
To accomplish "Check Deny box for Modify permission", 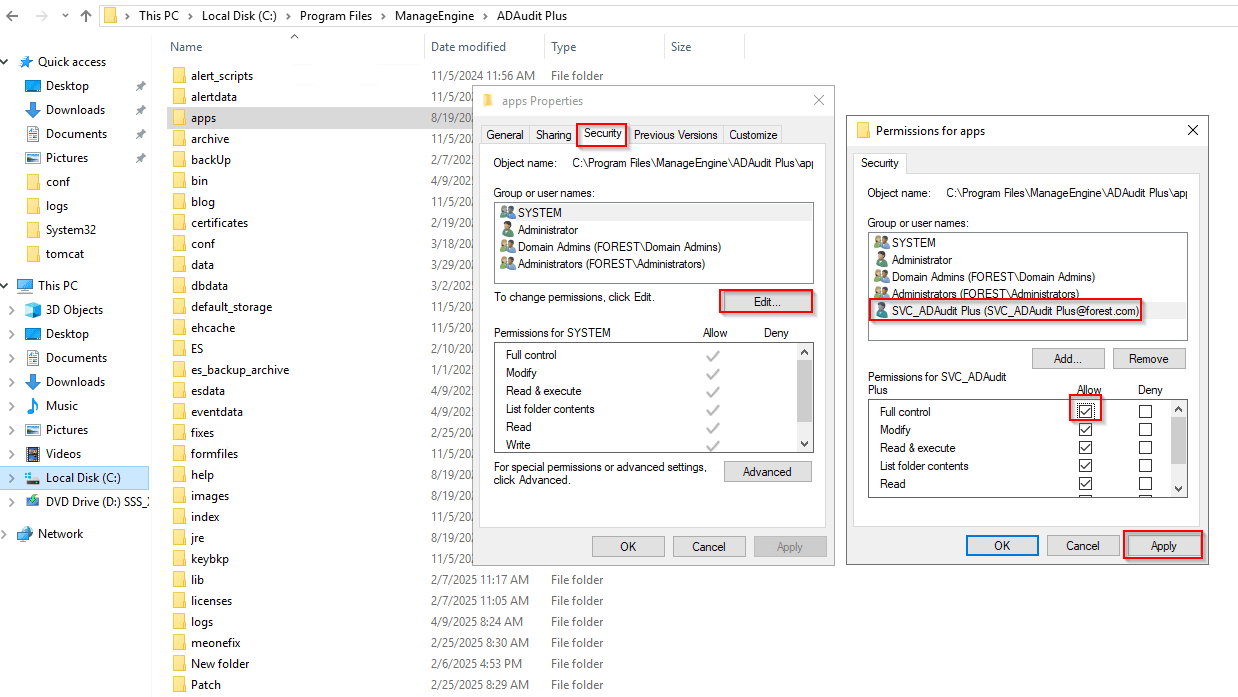I will click(1145, 430).
